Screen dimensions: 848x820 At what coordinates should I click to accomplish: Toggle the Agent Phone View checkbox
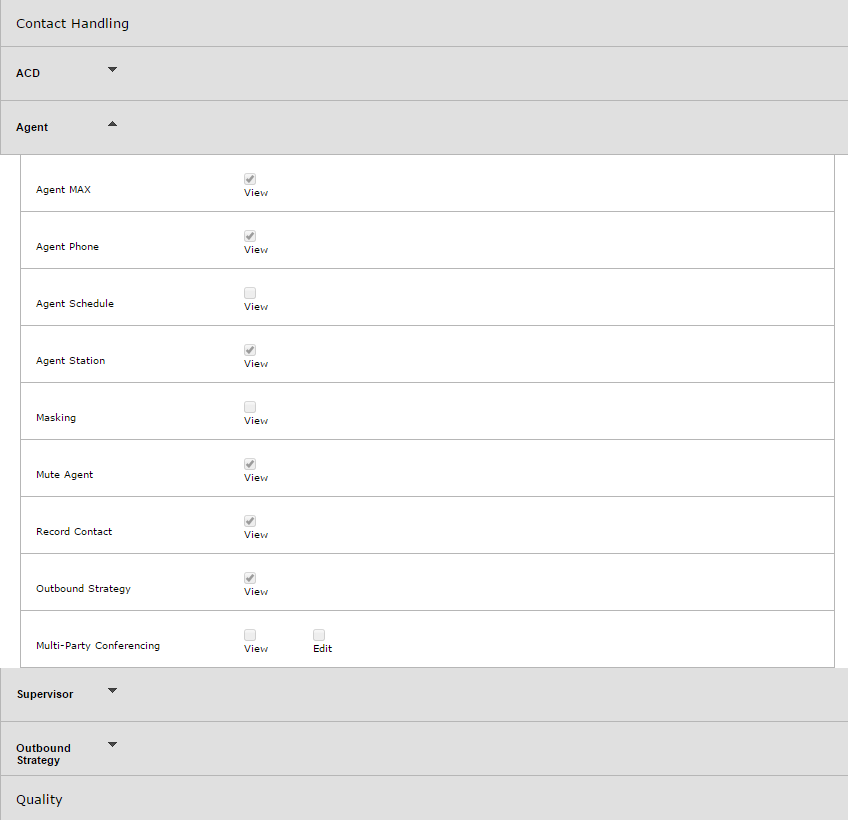pyautogui.click(x=250, y=236)
